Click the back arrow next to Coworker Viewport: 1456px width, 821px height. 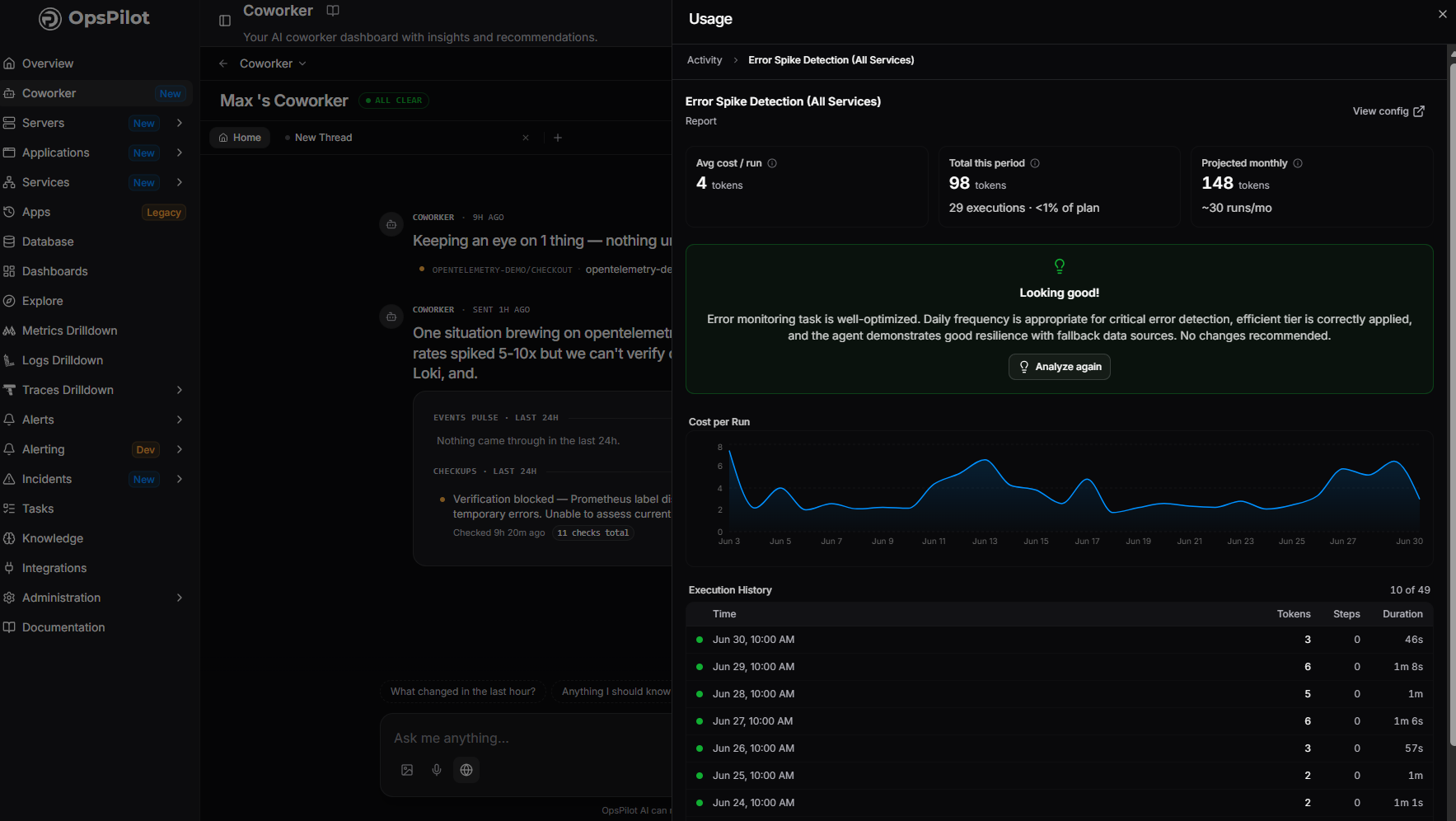coord(223,63)
